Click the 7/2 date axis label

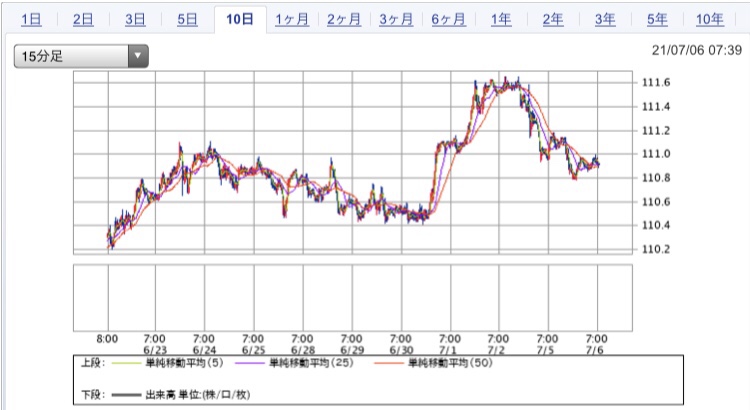click(496, 350)
